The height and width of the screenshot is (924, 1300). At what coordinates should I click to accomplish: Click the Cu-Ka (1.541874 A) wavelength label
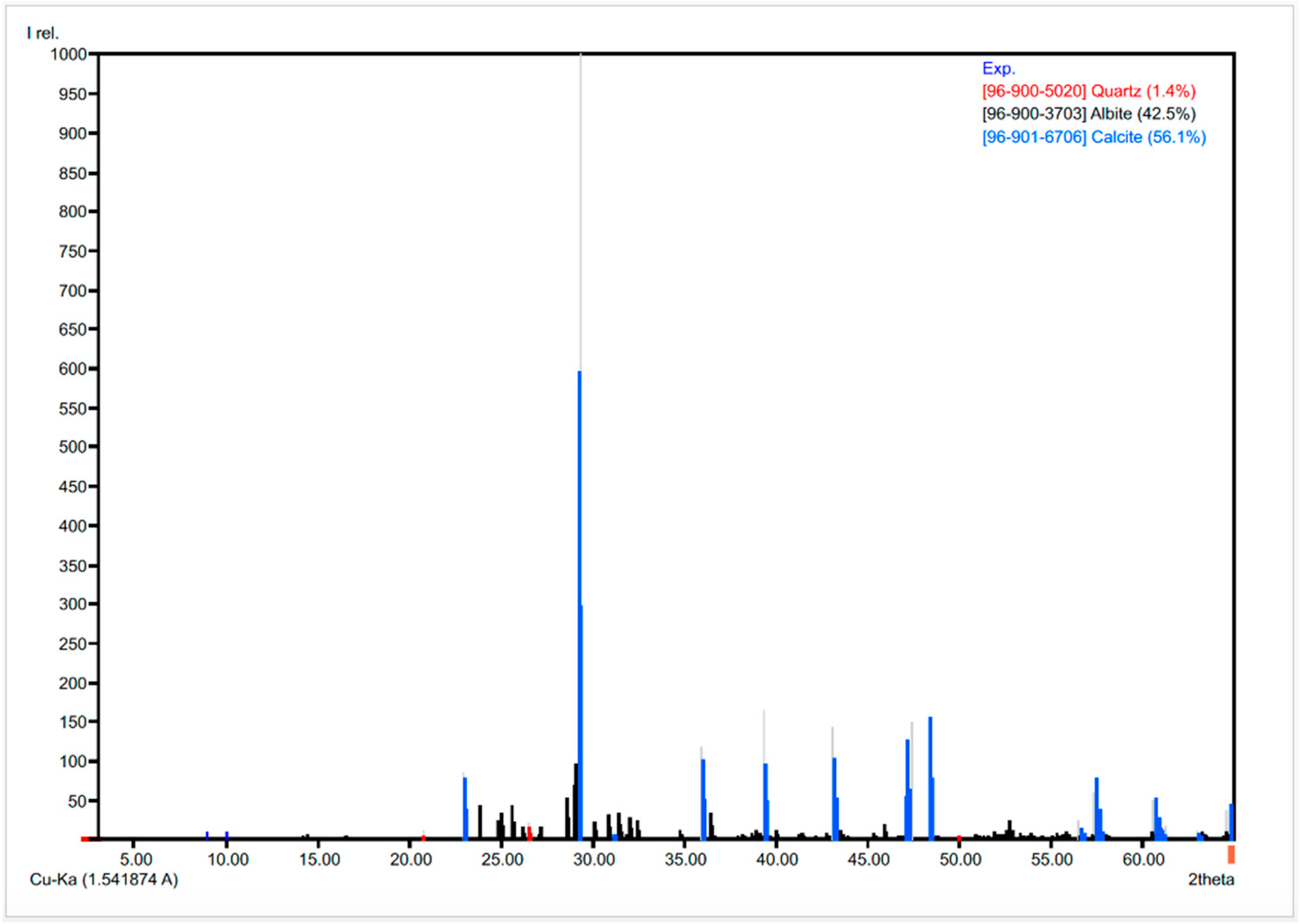(x=104, y=880)
